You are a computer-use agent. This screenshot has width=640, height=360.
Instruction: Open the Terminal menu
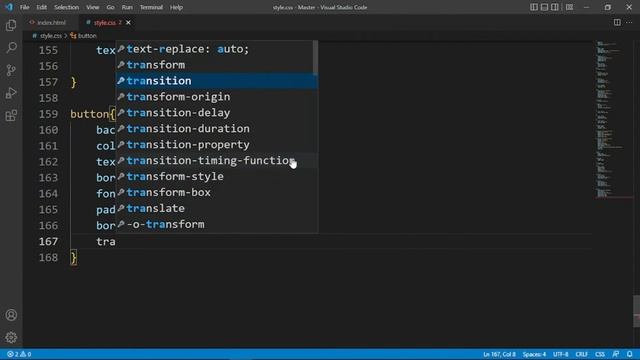pyautogui.click(x=151, y=7)
